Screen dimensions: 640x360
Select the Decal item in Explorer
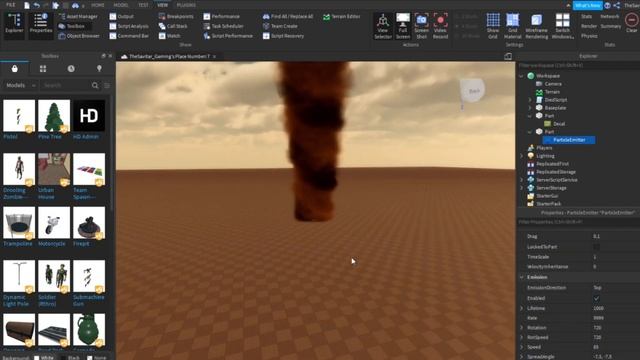(x=554, y=124)
